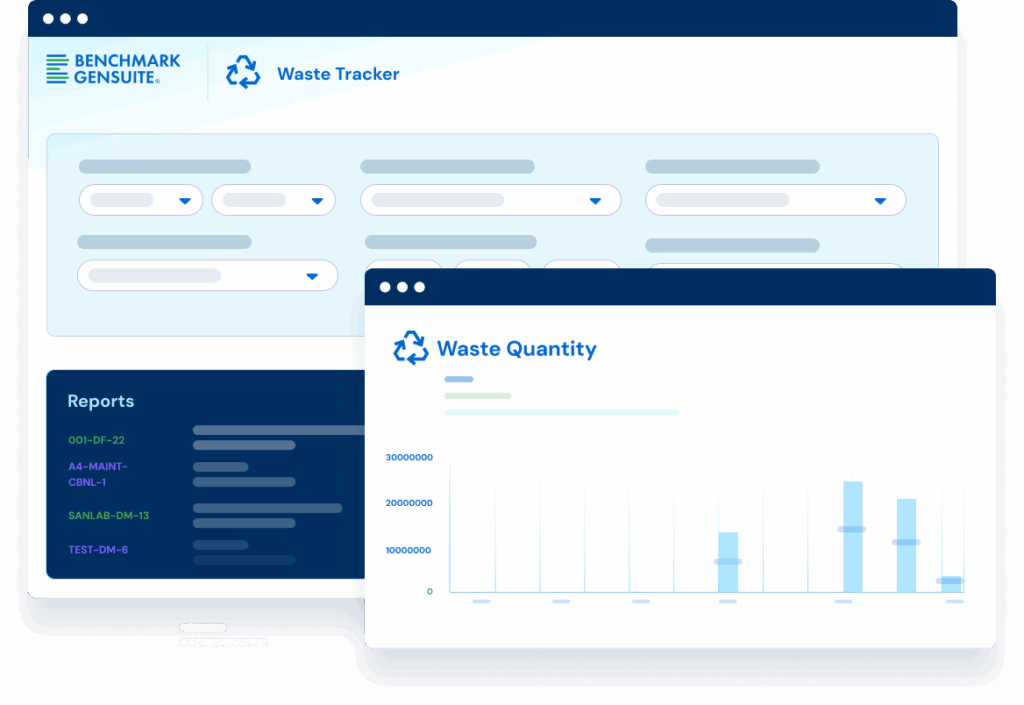This screenshot has height=705, width=1024.
Task: Open the first small dropdown in top-left filter
Action: tap(141, 200)
